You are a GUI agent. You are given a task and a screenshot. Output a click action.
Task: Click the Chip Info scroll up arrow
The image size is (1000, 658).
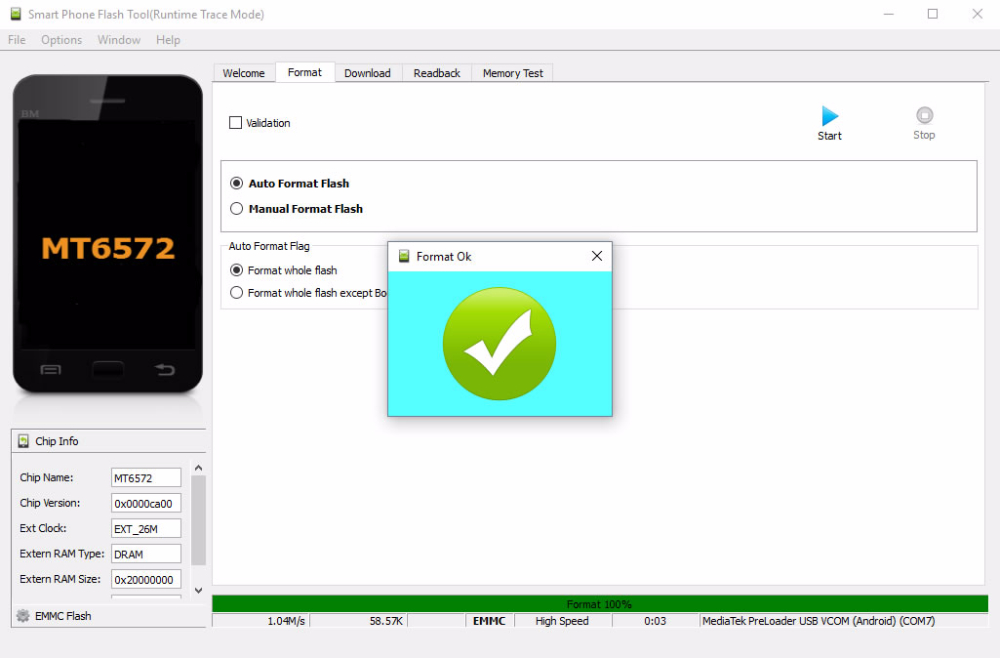tap(198, 468)
